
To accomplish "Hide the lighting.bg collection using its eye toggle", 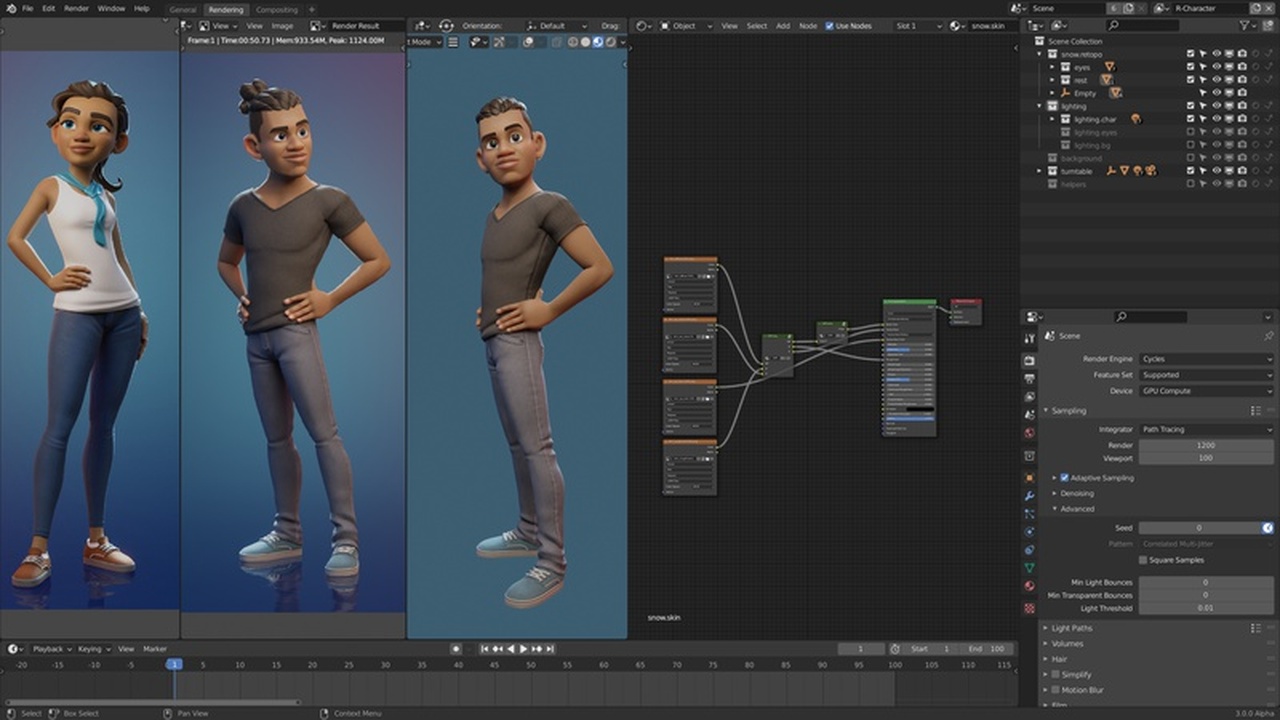I will (1215, 144).
